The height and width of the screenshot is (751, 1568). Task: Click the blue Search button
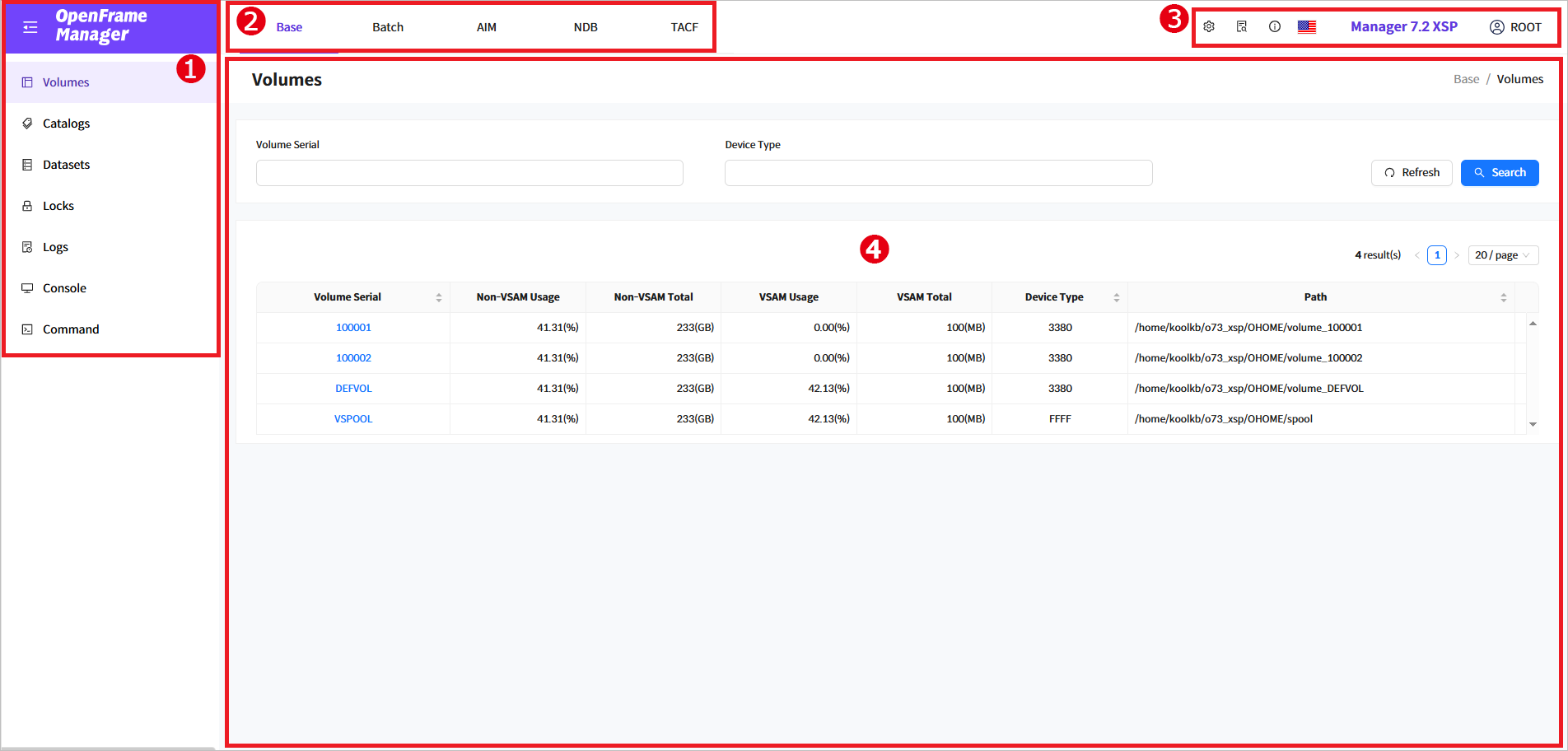coord(1500,173)
